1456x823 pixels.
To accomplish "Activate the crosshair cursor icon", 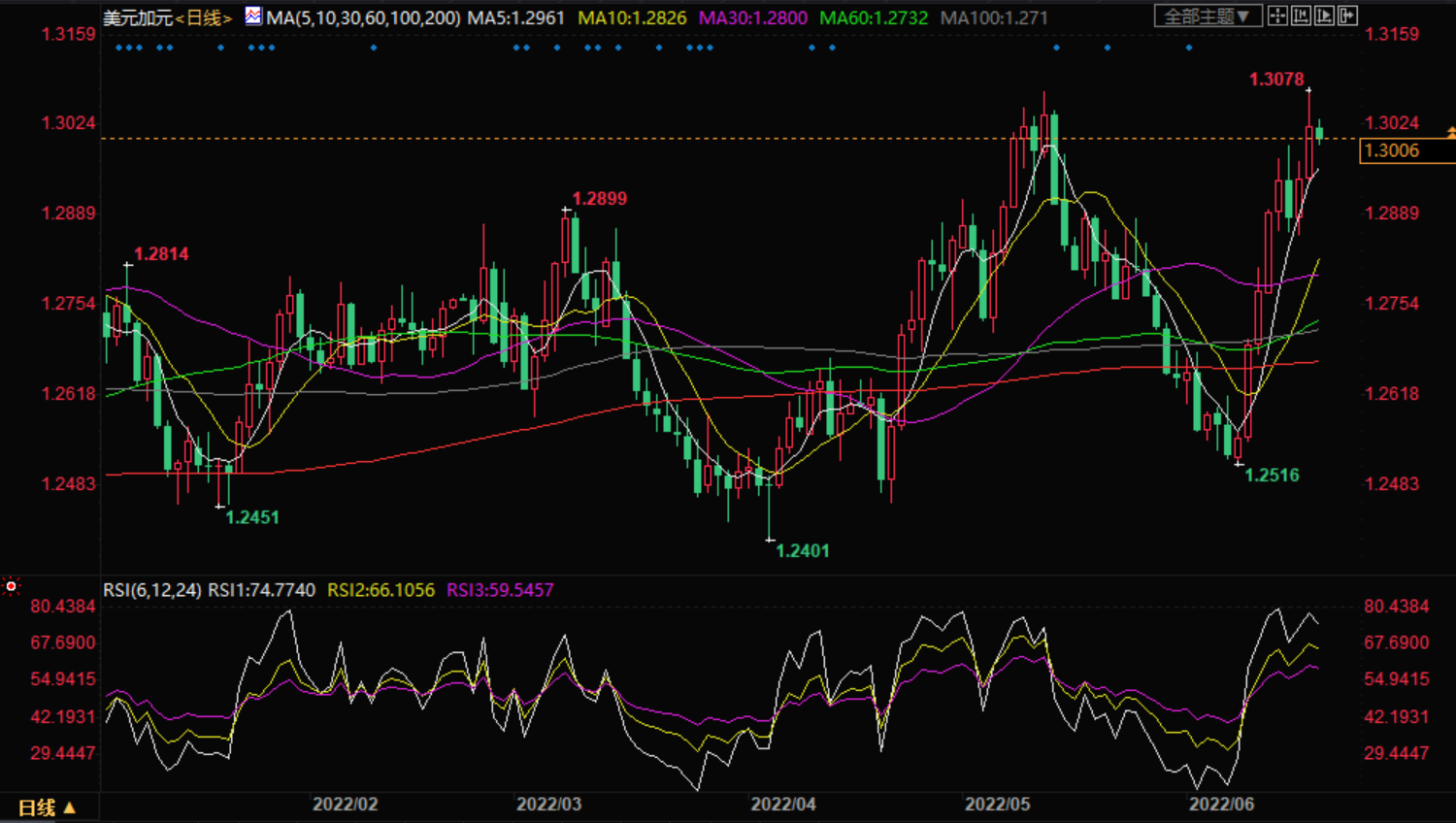I will 1277,16.
